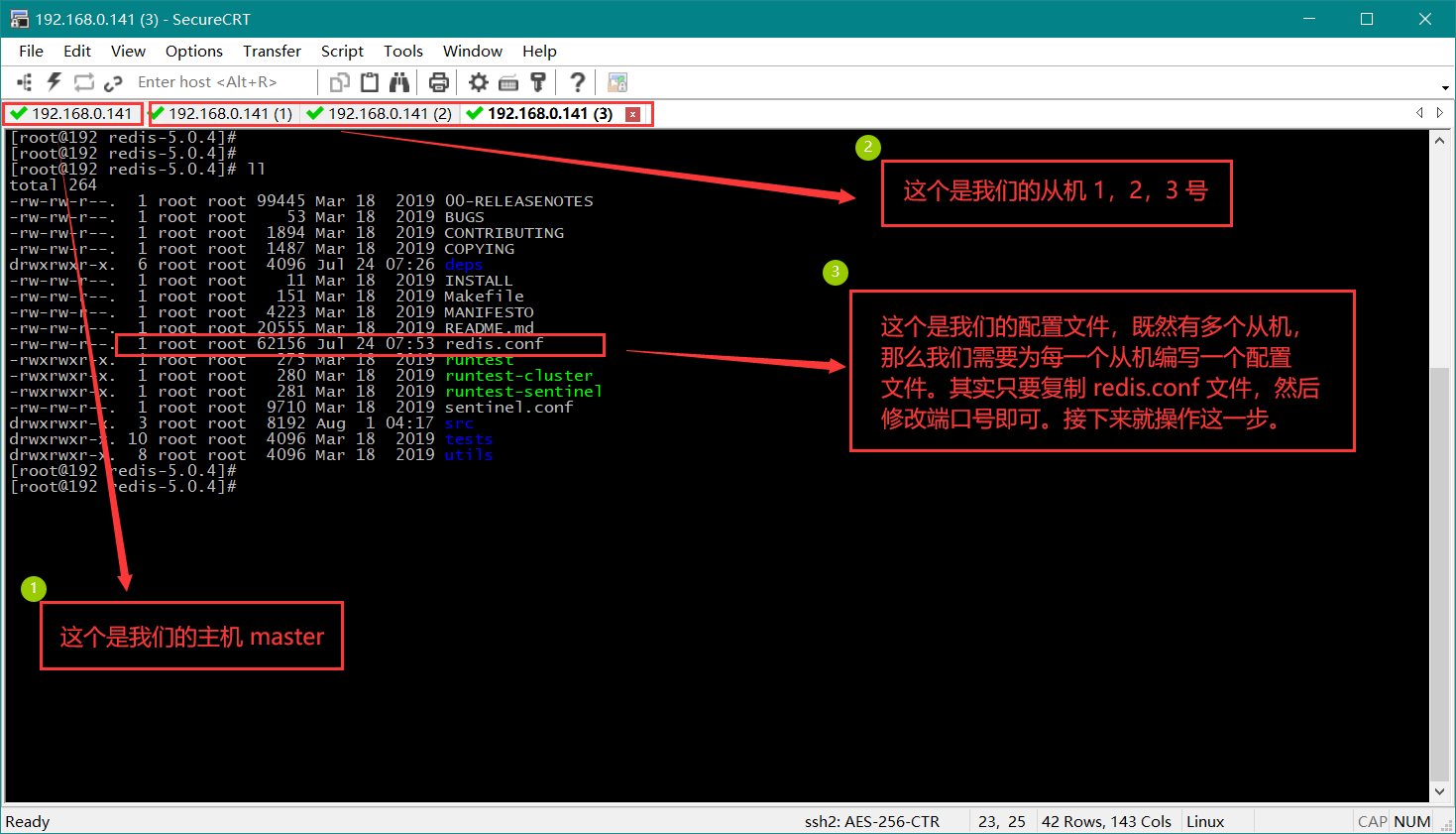Click the Quick Connect lightning icon
Viewport: 1456px width, 834px height.
point(54,82)
